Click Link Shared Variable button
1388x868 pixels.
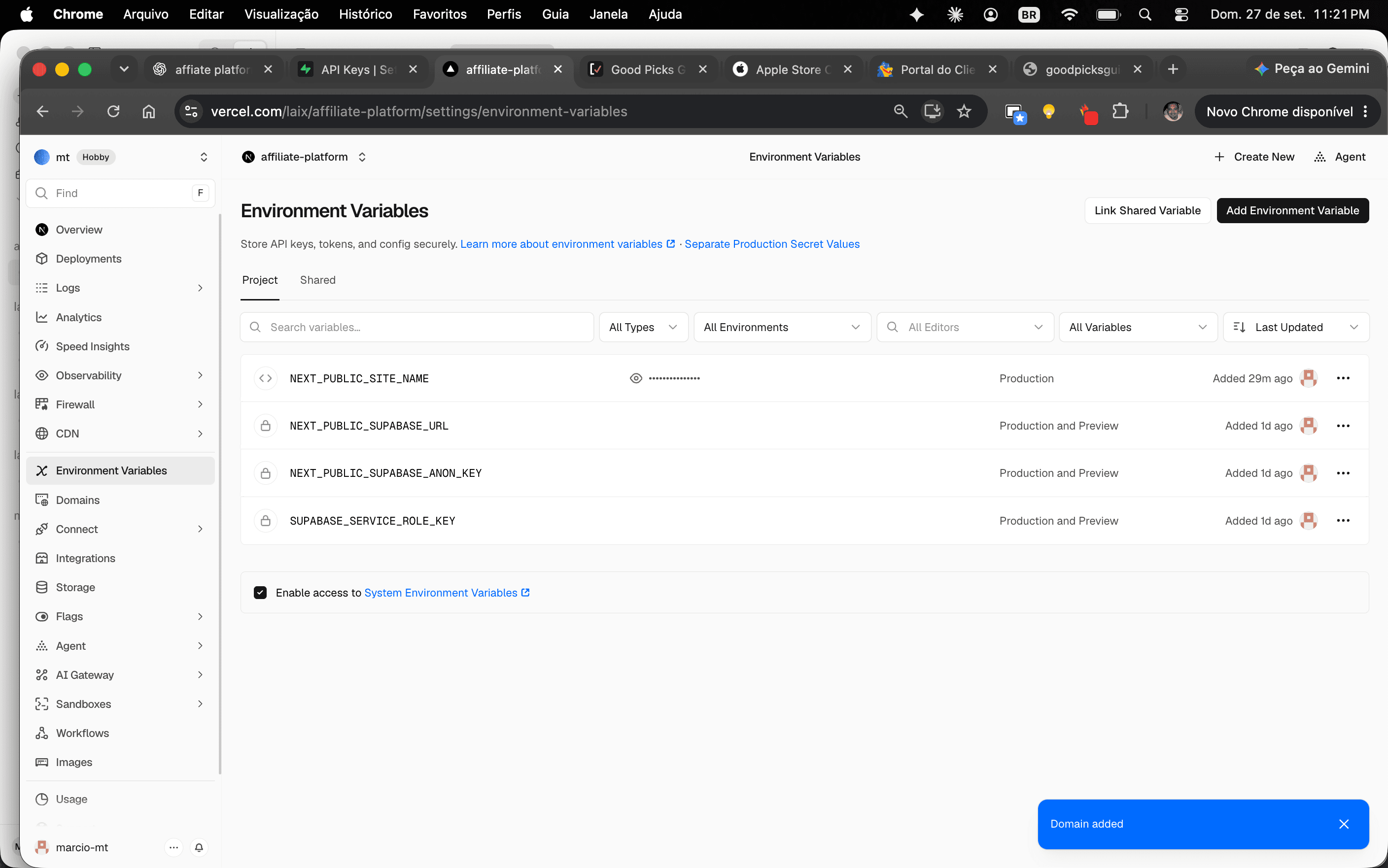[x=1147, y=211]
